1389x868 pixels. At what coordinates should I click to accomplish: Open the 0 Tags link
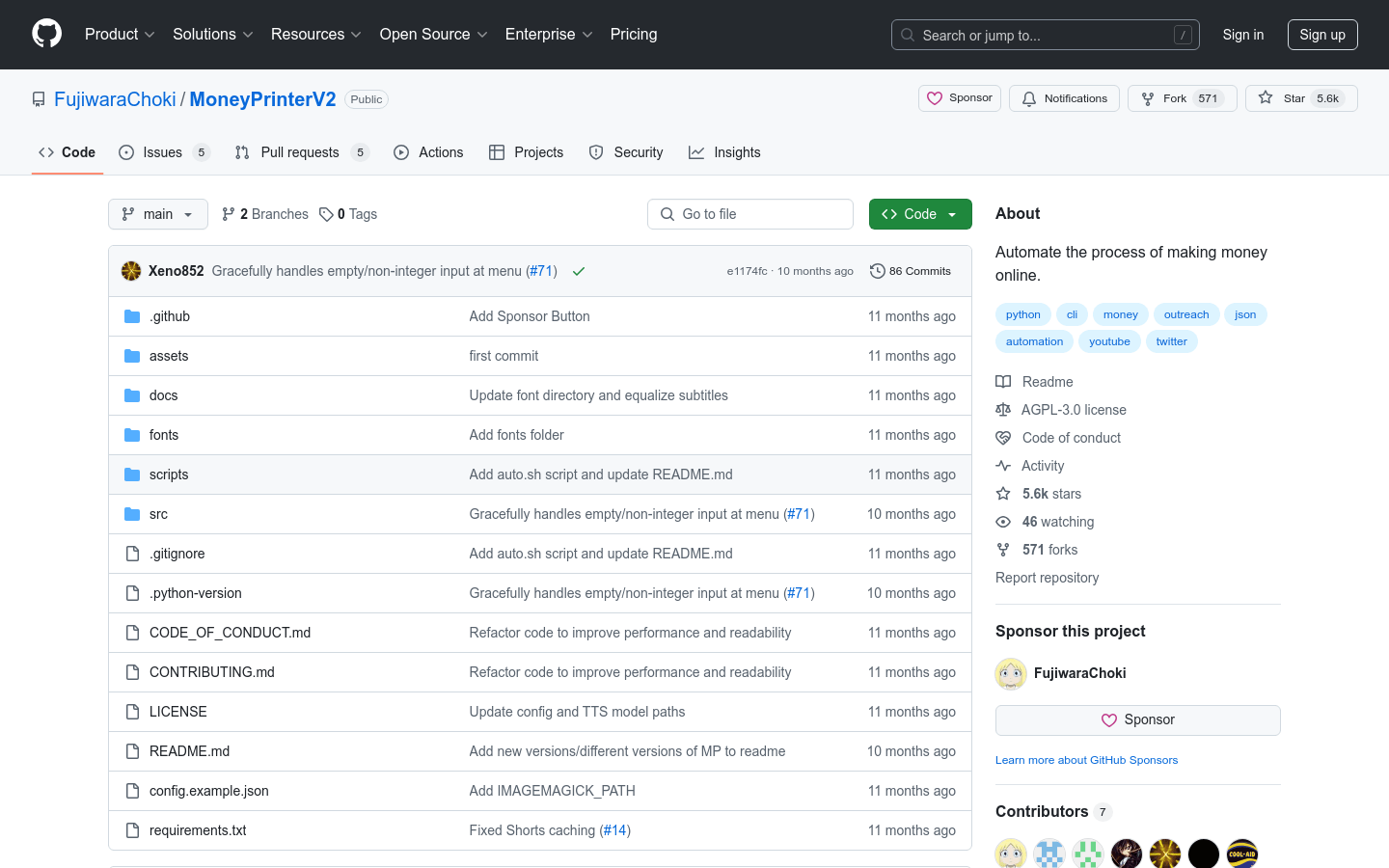pyautogui.click(x=348, y=214)
